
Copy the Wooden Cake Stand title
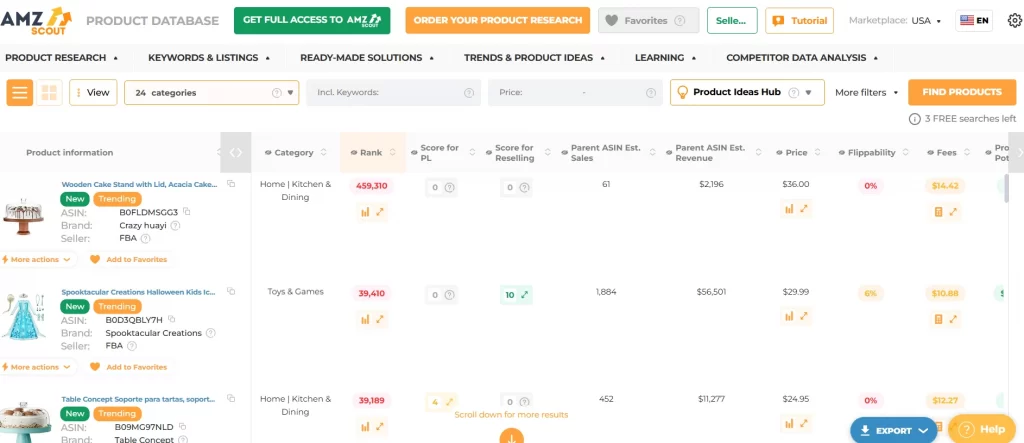[231, 184]
